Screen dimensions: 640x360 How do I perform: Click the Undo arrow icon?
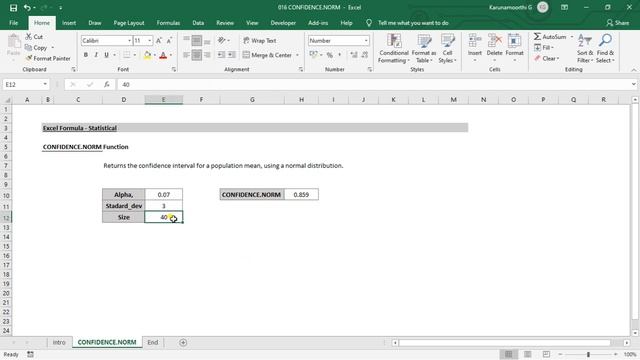27,7
